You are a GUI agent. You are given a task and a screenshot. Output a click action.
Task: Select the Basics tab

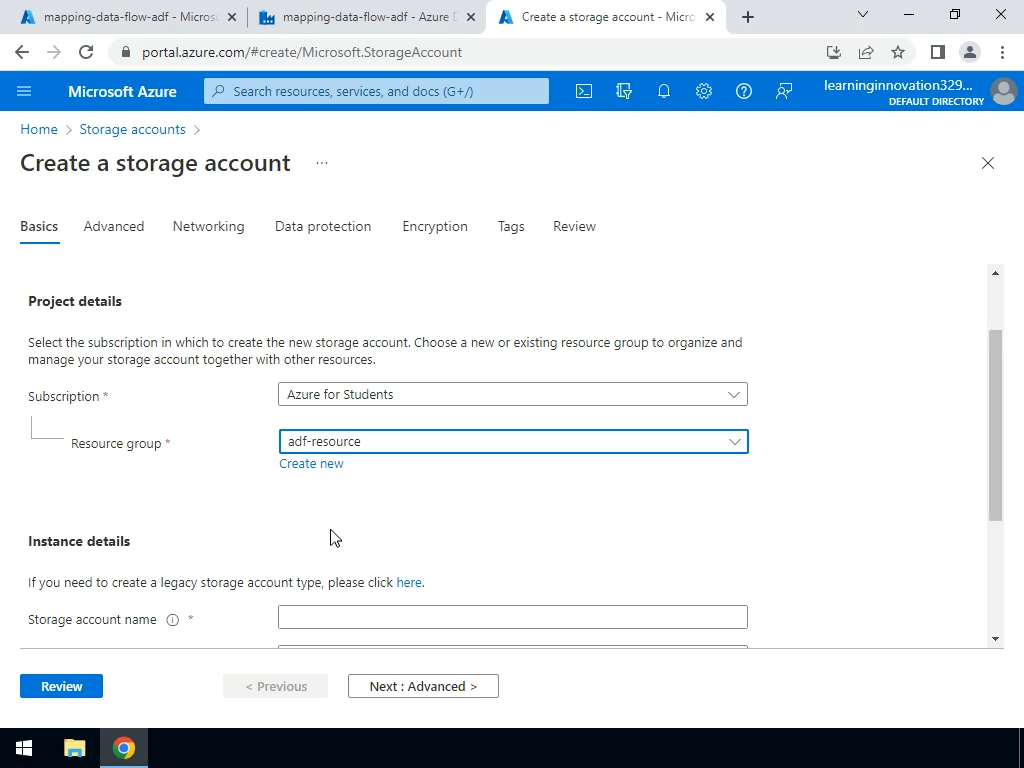point(39,226)
